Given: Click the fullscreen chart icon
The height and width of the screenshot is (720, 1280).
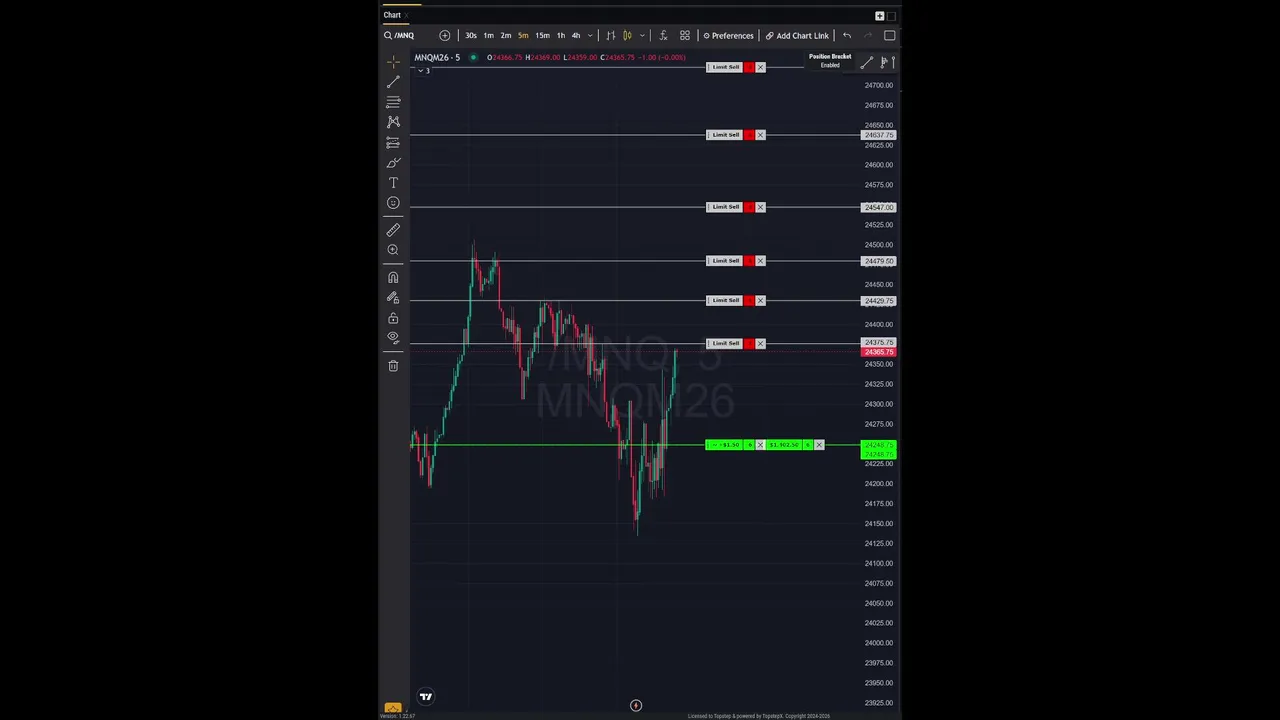Looking at the screenshot, I should click(x=889, y=36).
